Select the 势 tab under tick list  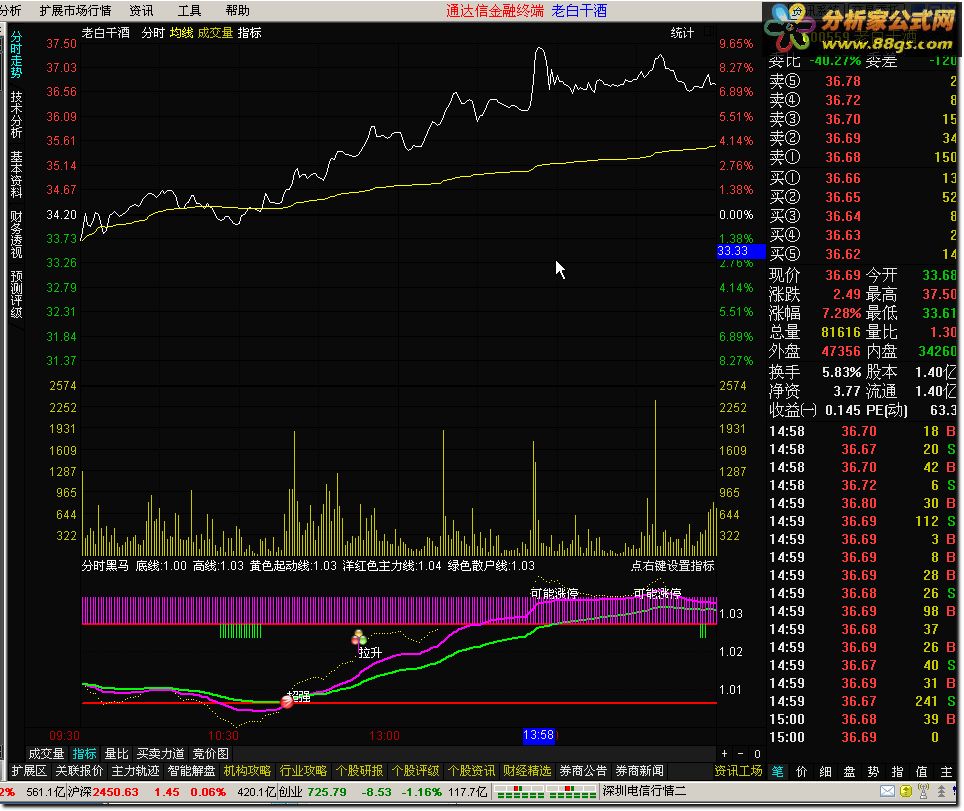874,772
